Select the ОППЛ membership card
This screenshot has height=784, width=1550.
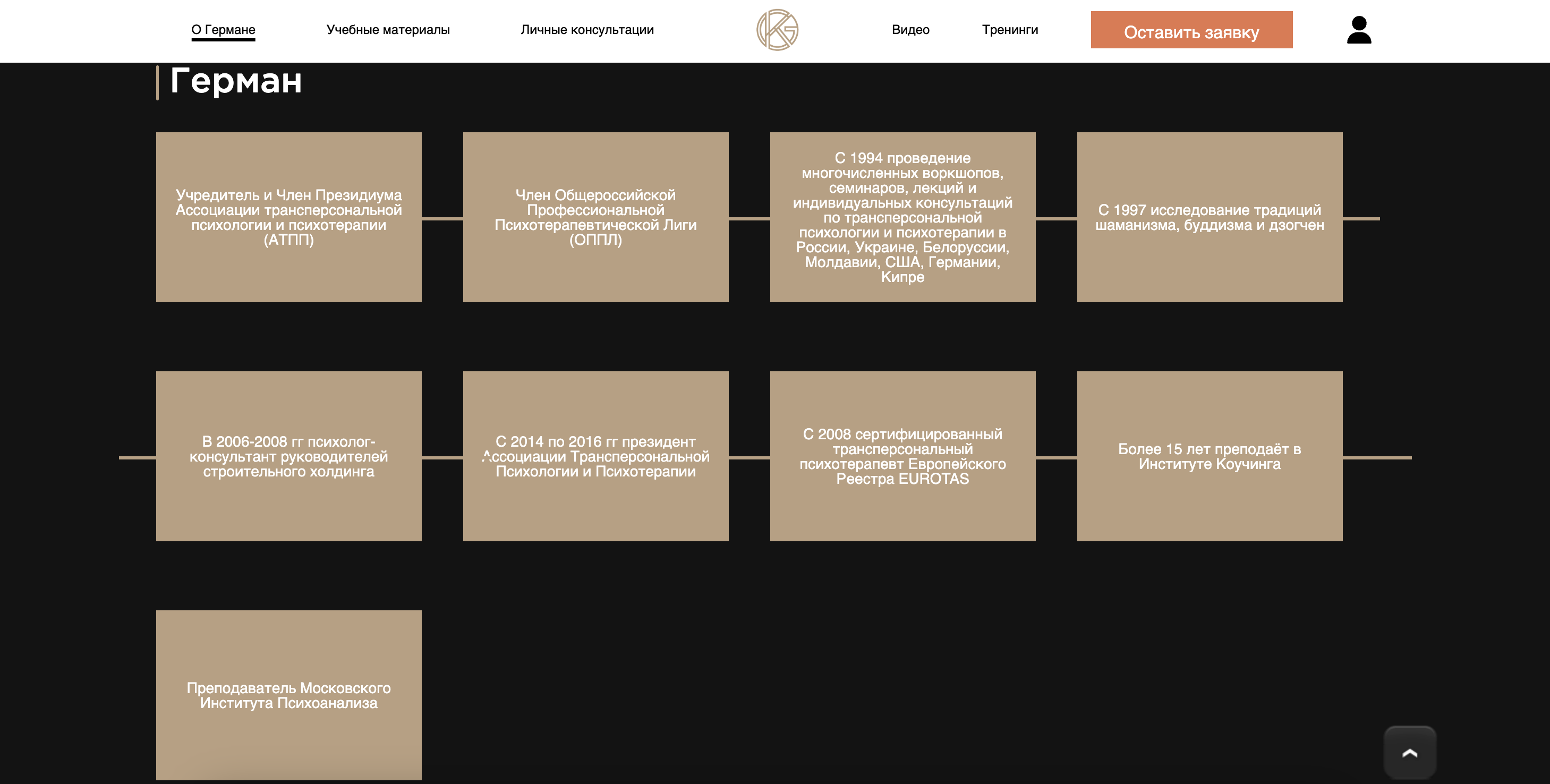pos(595,217)
